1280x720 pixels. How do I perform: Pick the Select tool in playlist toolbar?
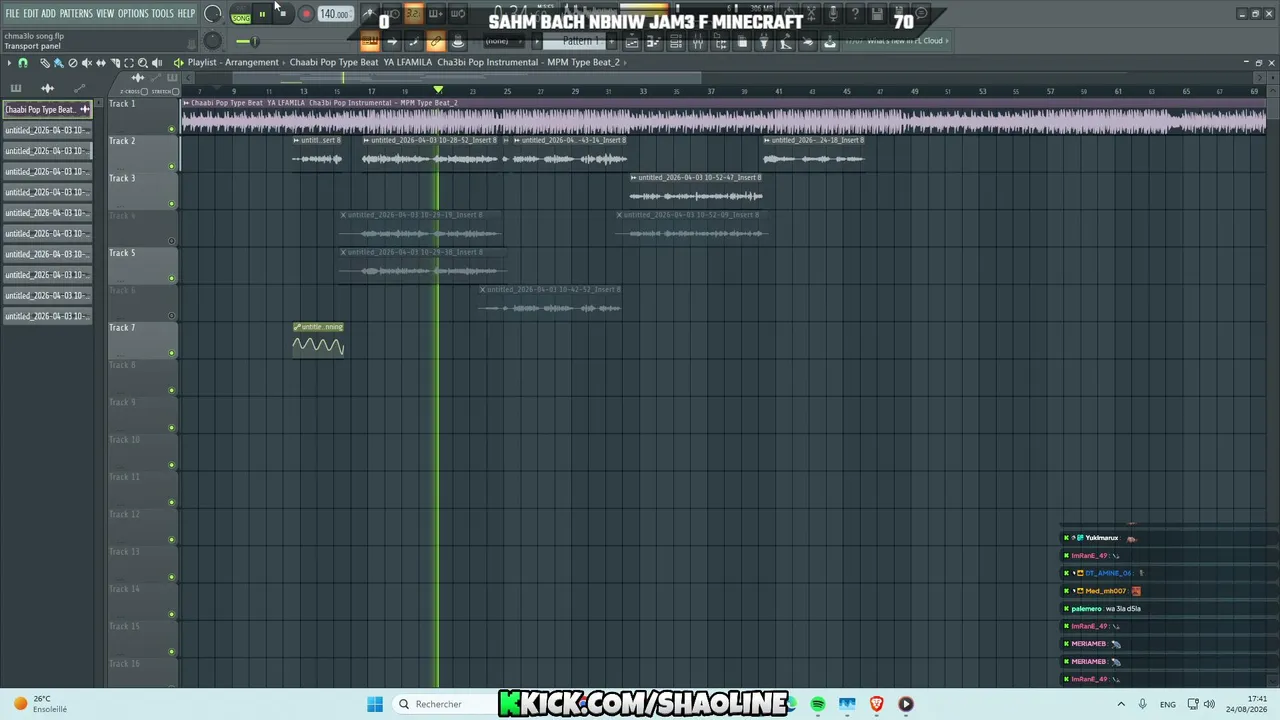click(x=129, y=63)
